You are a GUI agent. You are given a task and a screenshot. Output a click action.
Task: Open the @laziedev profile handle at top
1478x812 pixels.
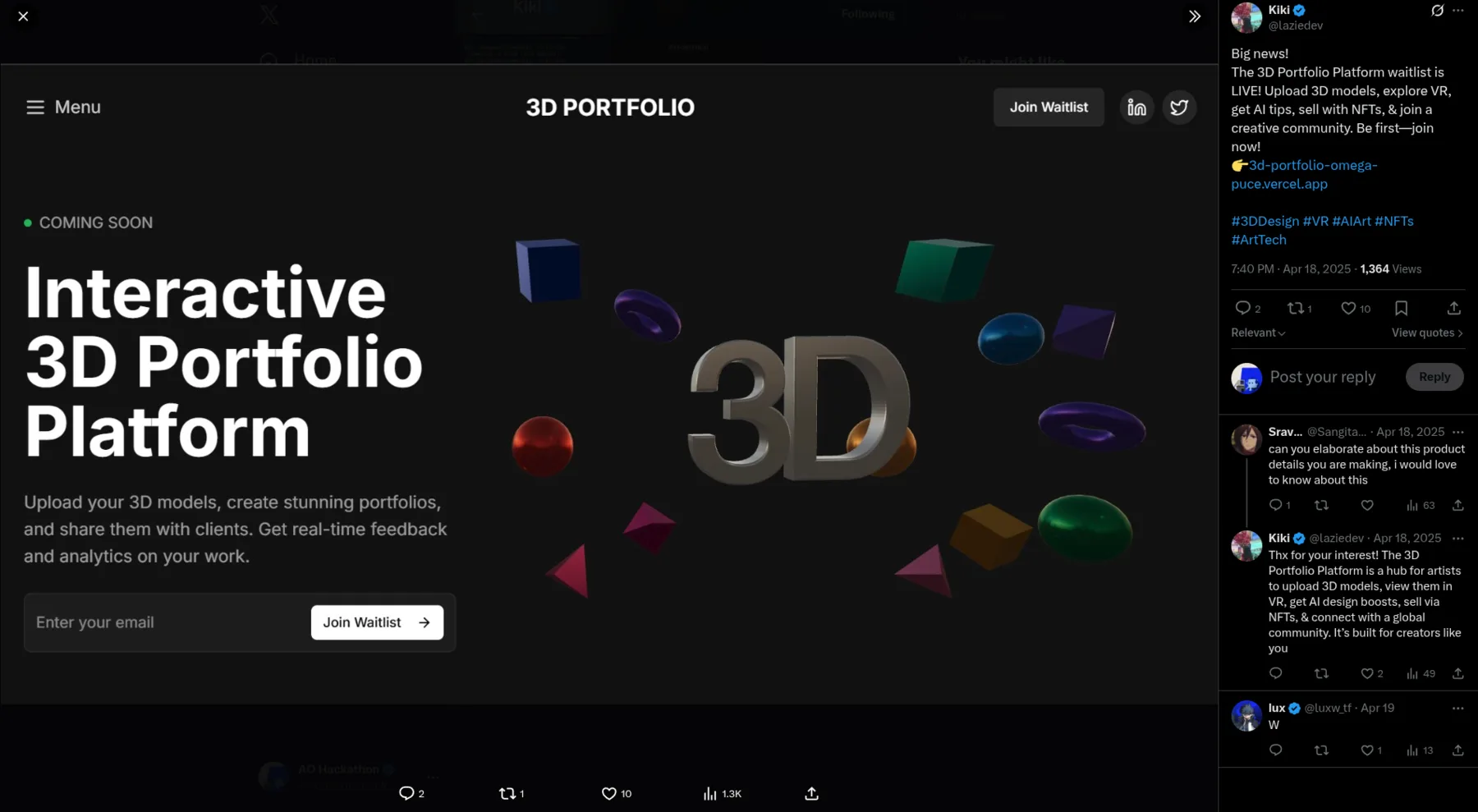1296,25
